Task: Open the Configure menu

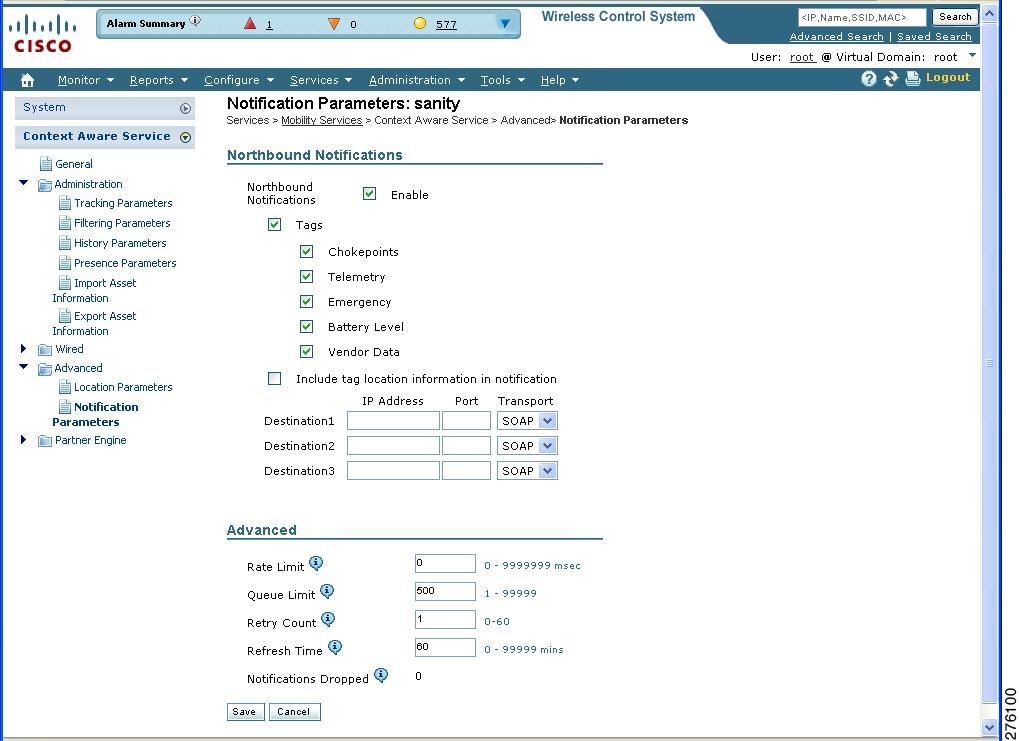Action: pos(239,80)
